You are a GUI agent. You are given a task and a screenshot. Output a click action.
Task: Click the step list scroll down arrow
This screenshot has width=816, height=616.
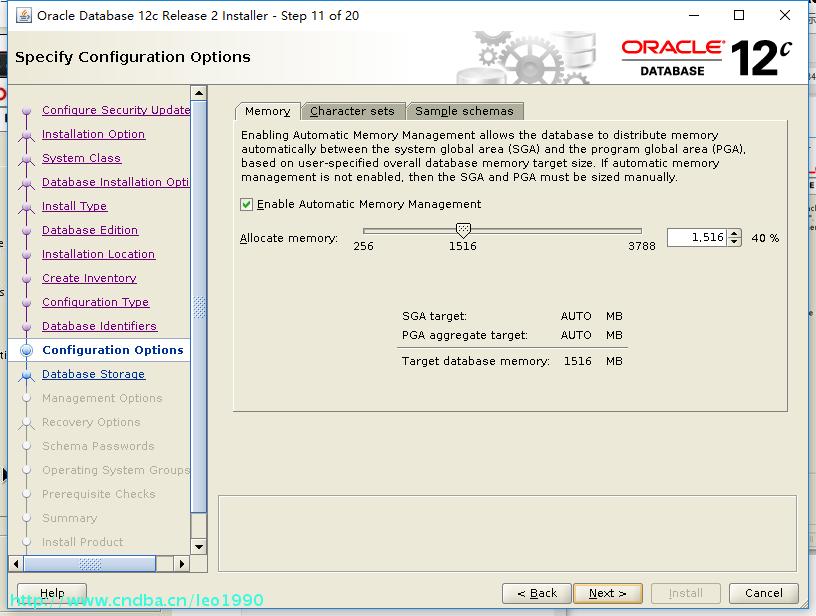point(199,547)
